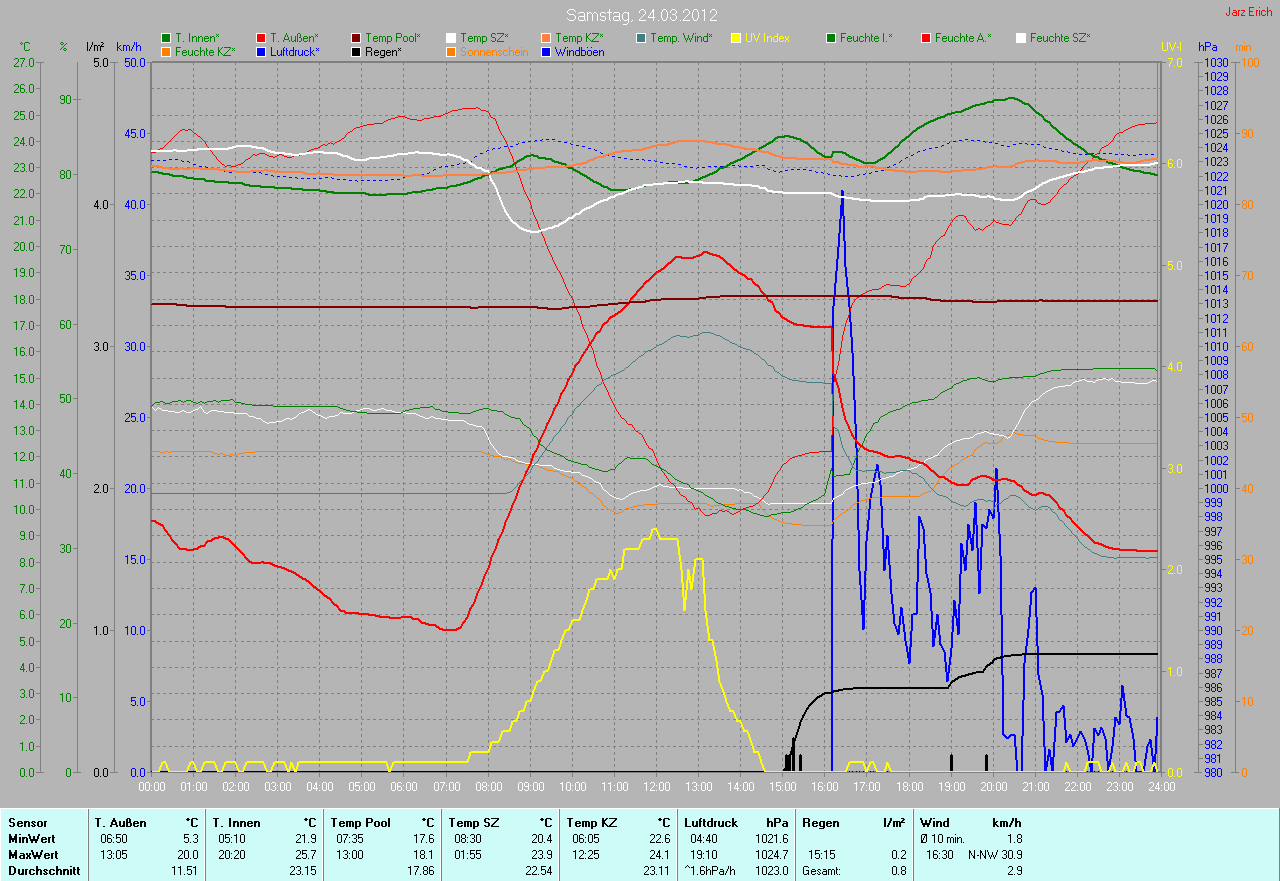Click the Temp SZ minimum value '20.4'

pos(541,839)
